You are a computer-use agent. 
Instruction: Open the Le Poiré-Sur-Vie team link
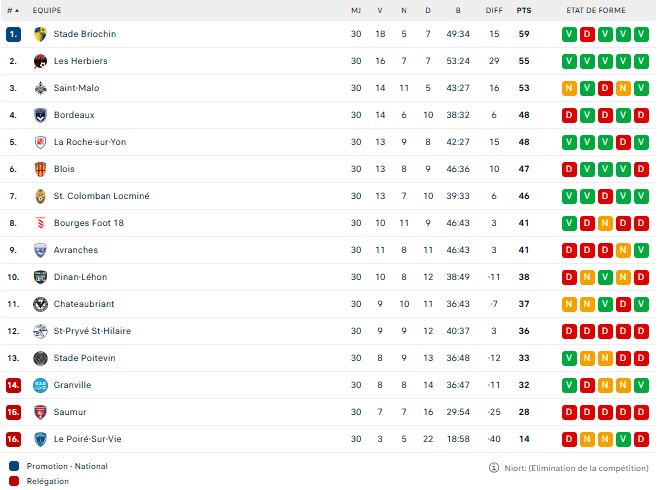click(88, 439)
